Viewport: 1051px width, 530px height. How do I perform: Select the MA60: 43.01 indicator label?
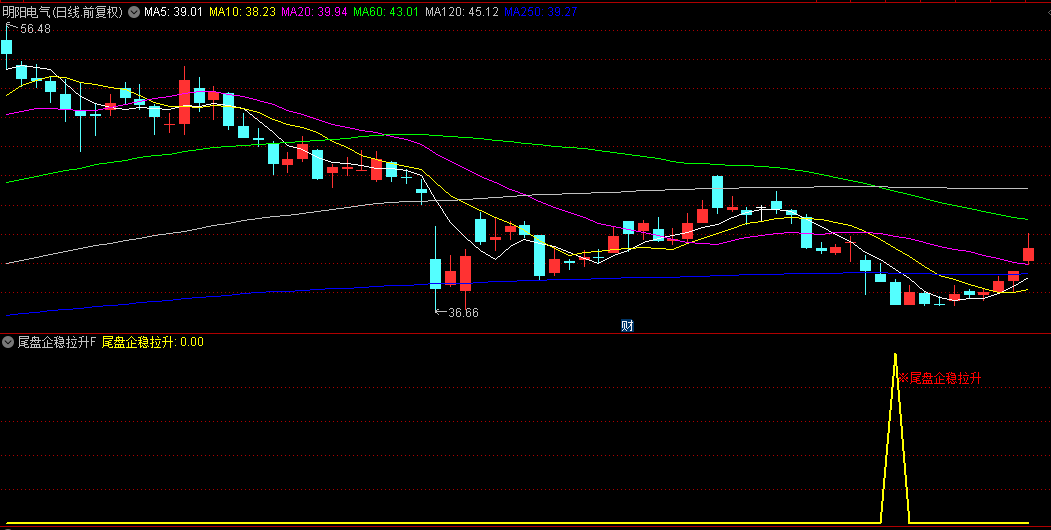tap(386, 12)
